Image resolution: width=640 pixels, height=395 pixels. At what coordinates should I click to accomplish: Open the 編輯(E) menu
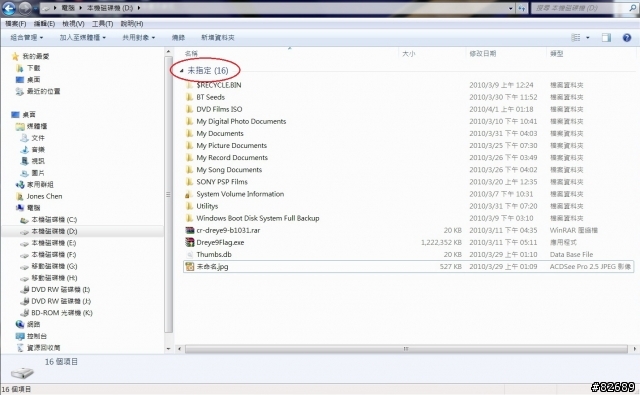(44, 24)
